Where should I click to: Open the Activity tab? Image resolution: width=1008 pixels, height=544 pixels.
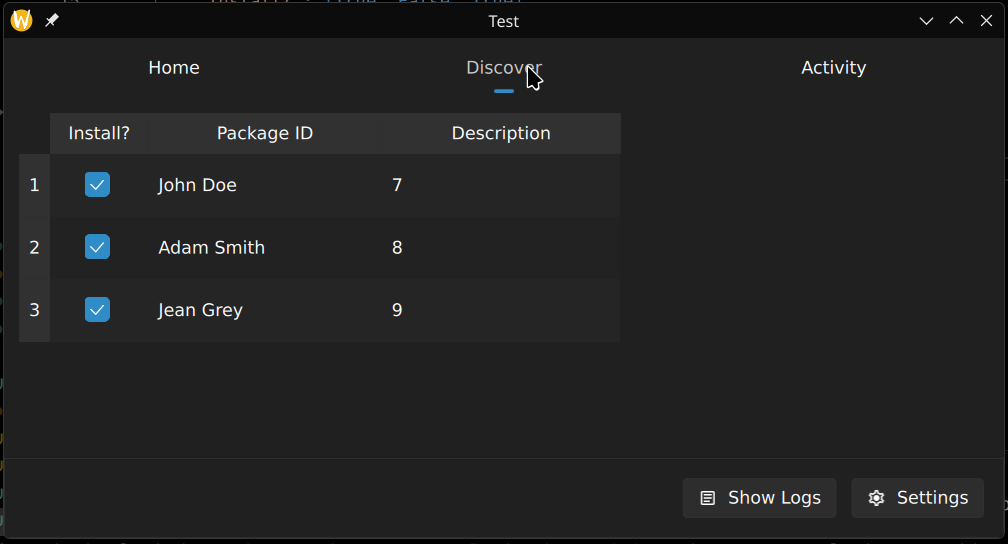833,68
